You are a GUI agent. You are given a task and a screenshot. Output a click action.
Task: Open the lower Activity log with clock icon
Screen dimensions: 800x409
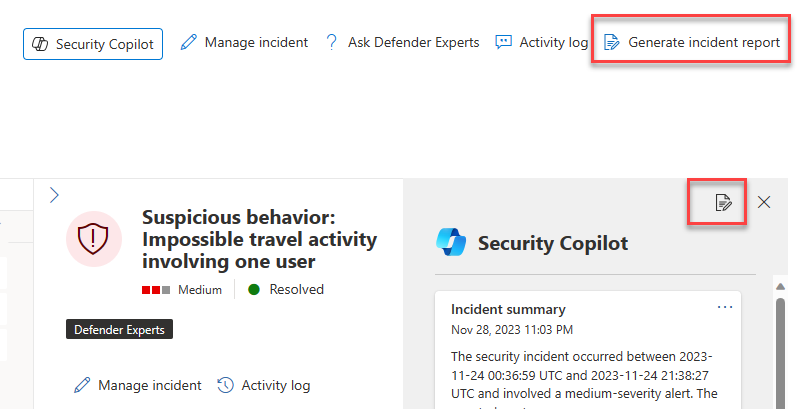click(264, 385)
